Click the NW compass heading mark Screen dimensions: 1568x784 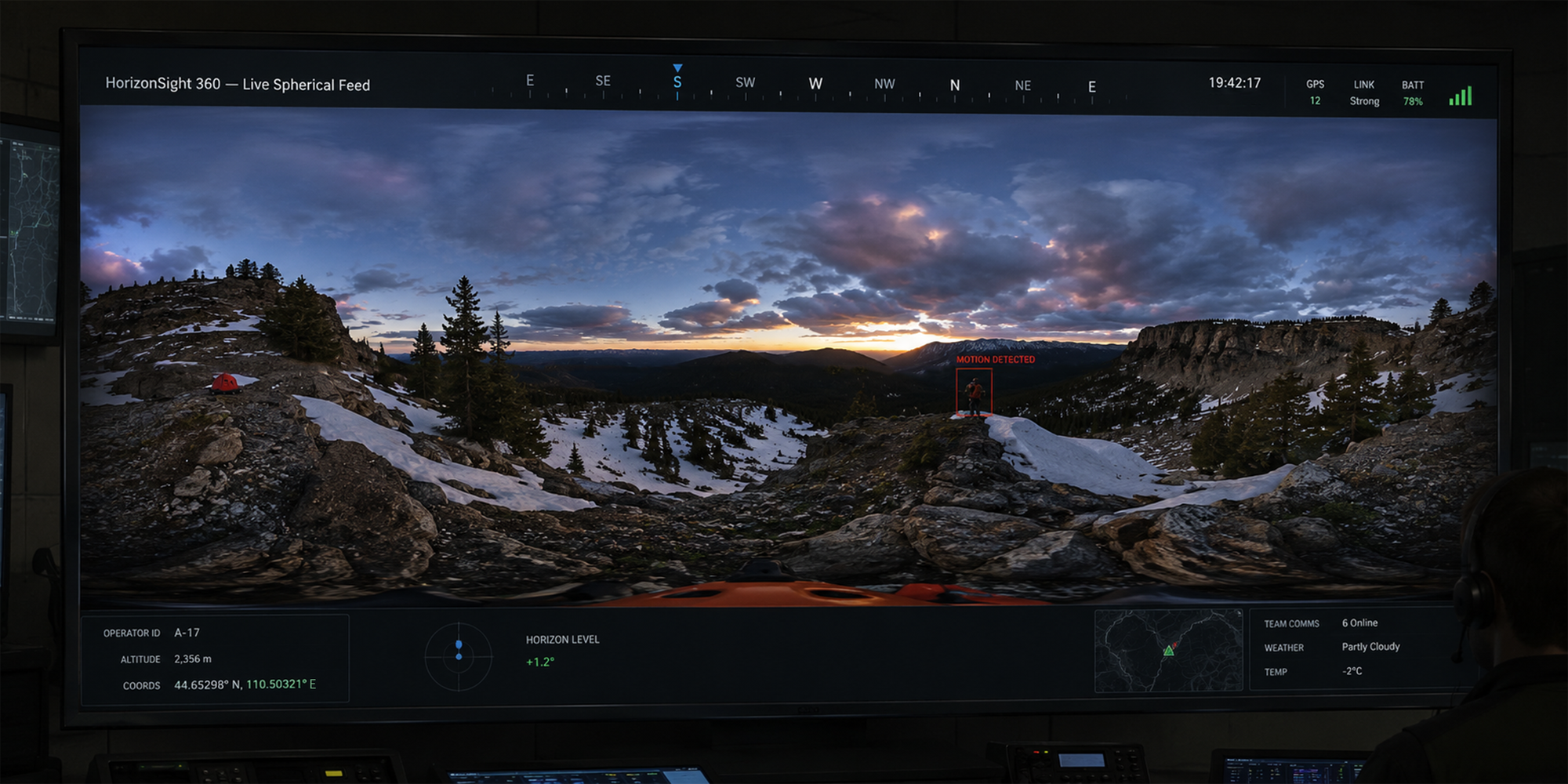(x=884, y=84)
